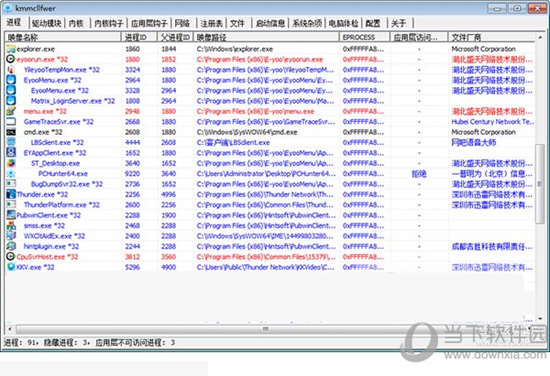Click the PCHunter64.exe icon
Viewport: 550px width, 376px height.
click(11, 174)
